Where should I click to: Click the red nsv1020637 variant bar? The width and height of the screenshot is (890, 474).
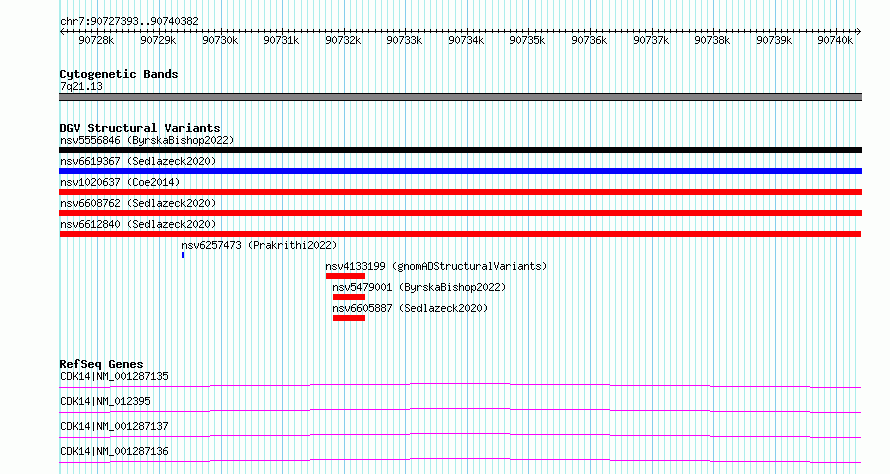[460, 192]
